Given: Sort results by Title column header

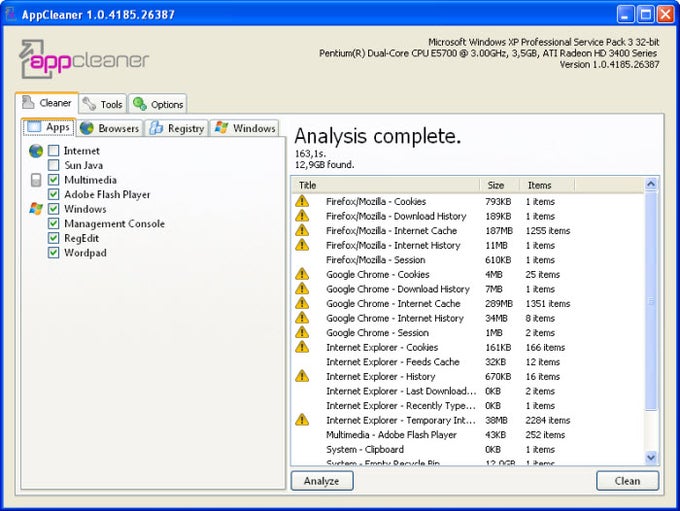Looking at the screenshot, I should click(x=386, y=185).
